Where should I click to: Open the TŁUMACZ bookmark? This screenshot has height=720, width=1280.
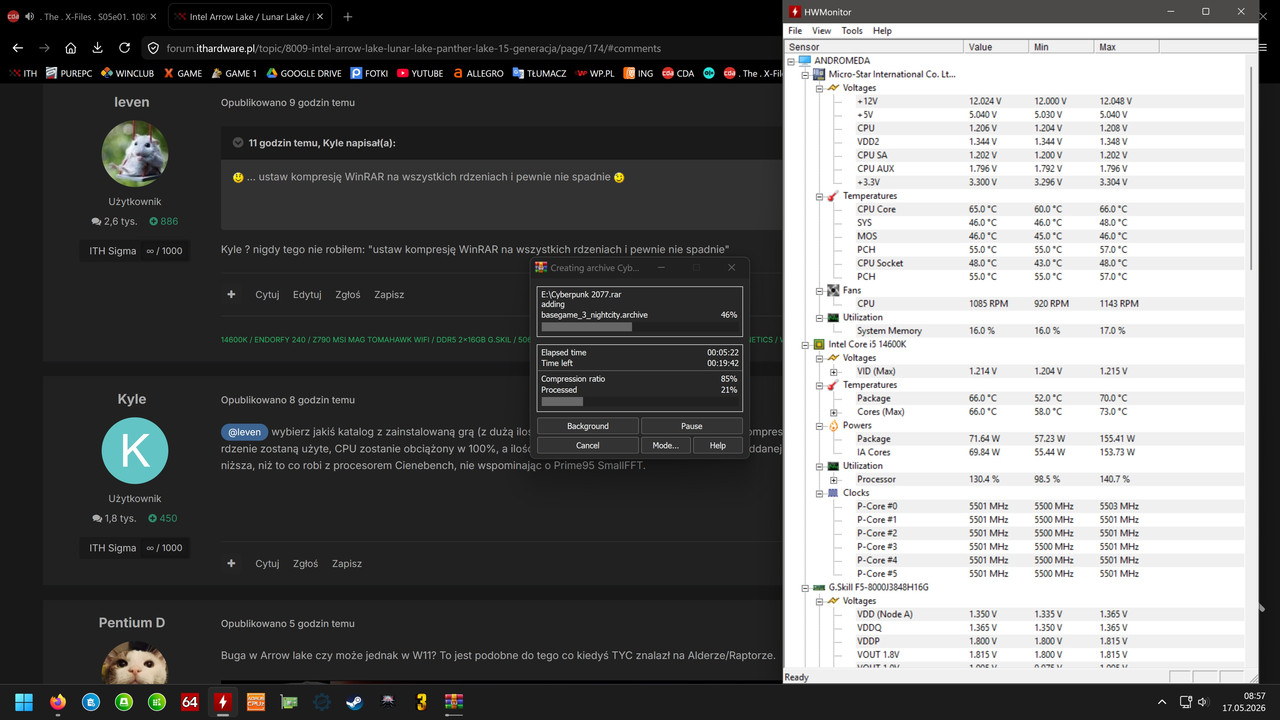pyautogui.click(x=539, y=73)
